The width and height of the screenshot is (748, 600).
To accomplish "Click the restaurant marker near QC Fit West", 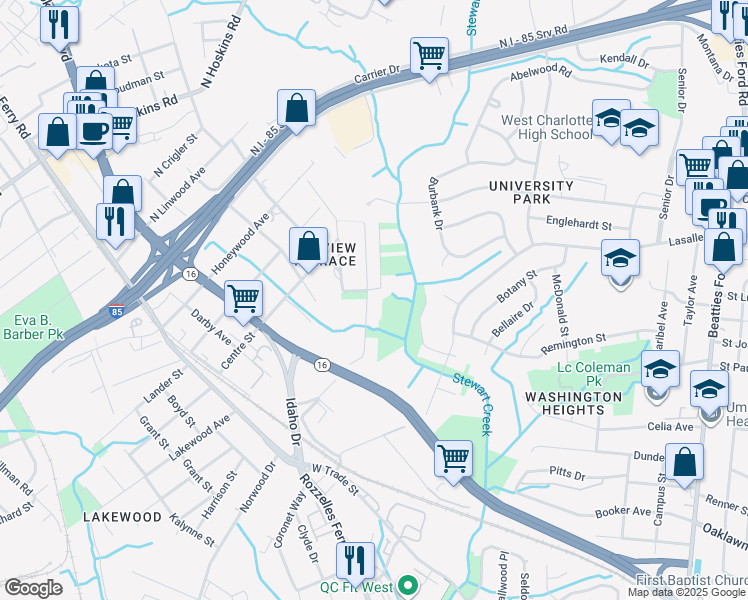I will point(355,560).
